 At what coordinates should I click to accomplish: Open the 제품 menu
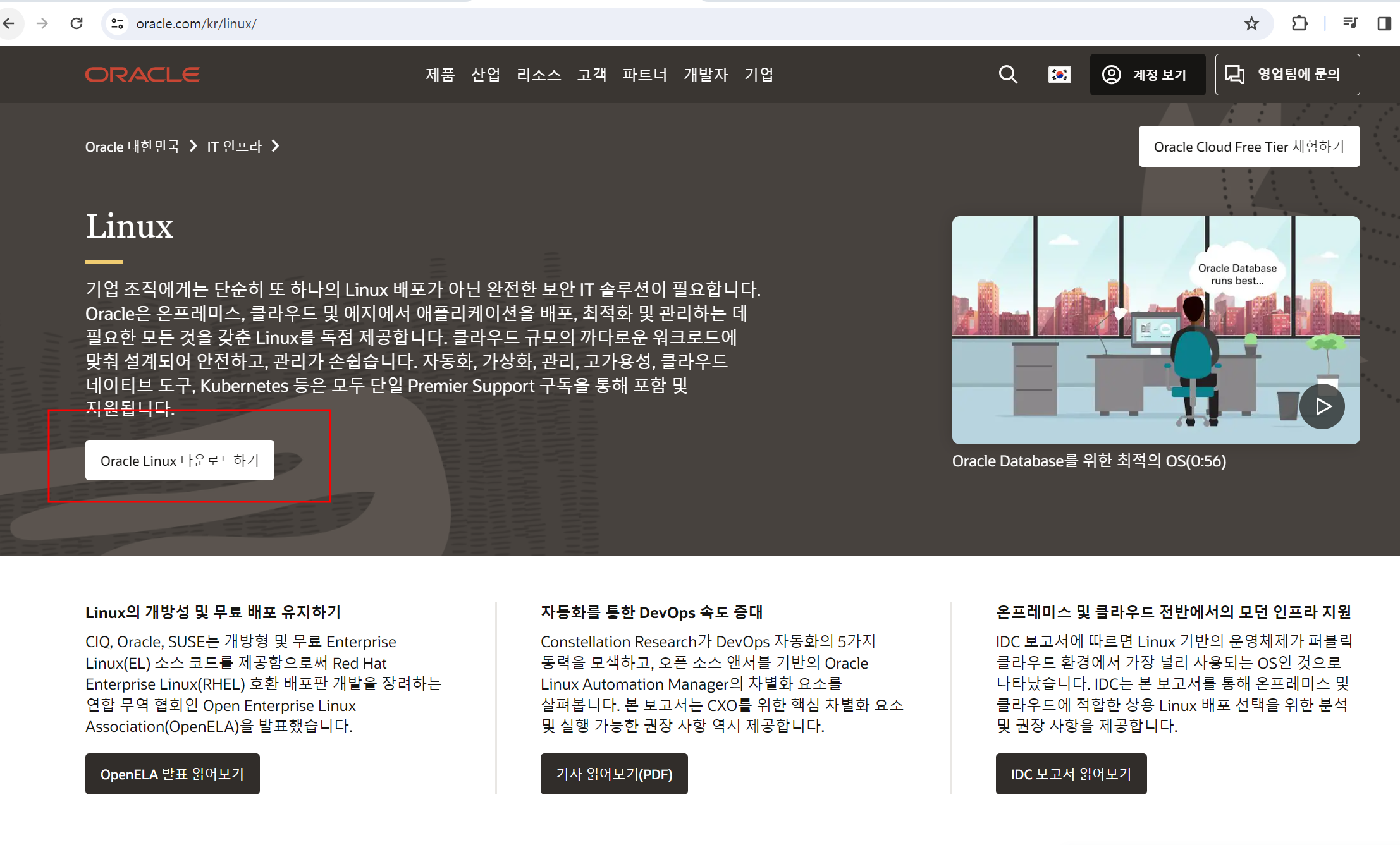coord(440,75)
